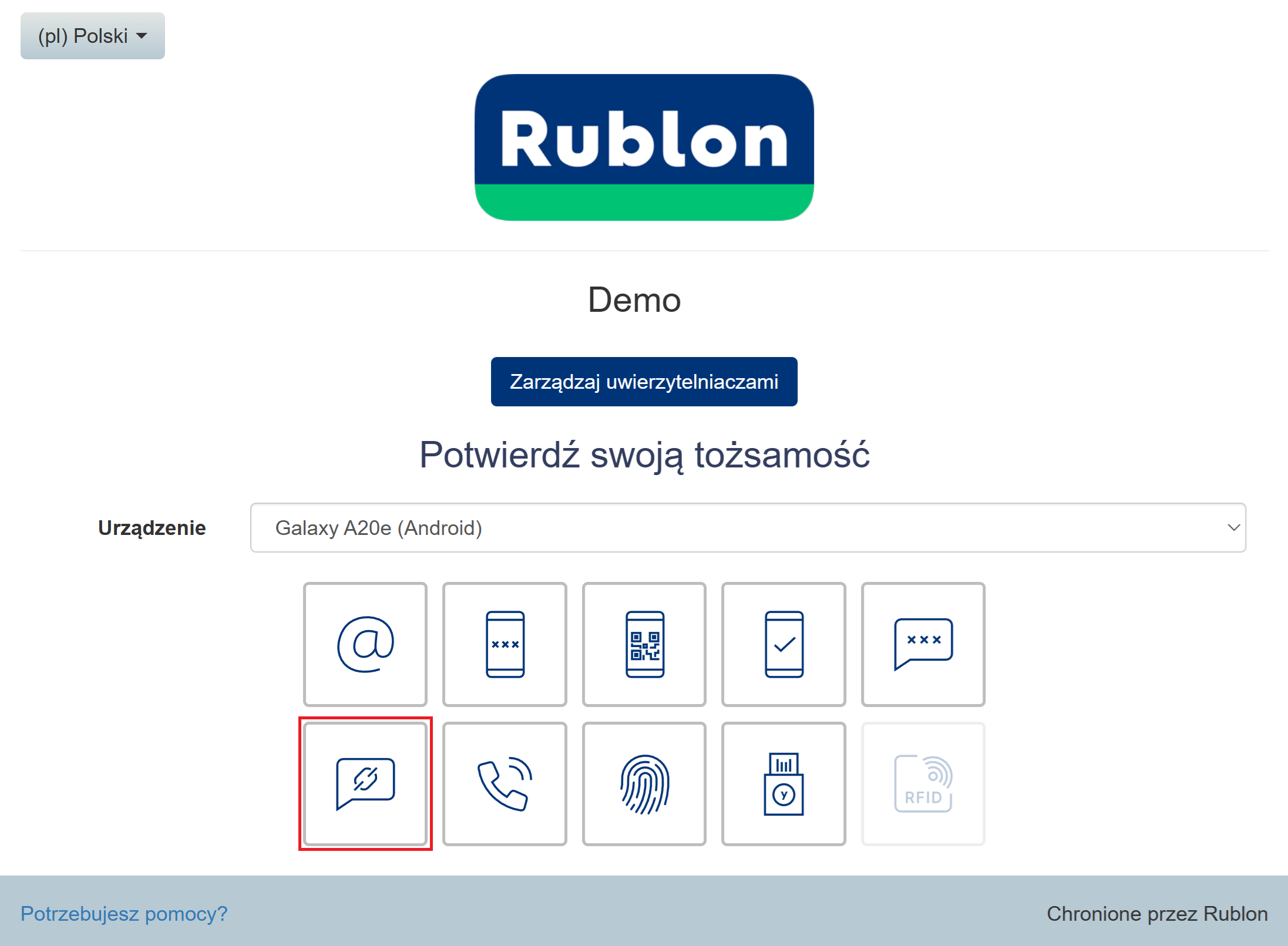Click the Demo heading text
The width and height of the screenshot is (1288, 946).
click(x=634, y=300)
